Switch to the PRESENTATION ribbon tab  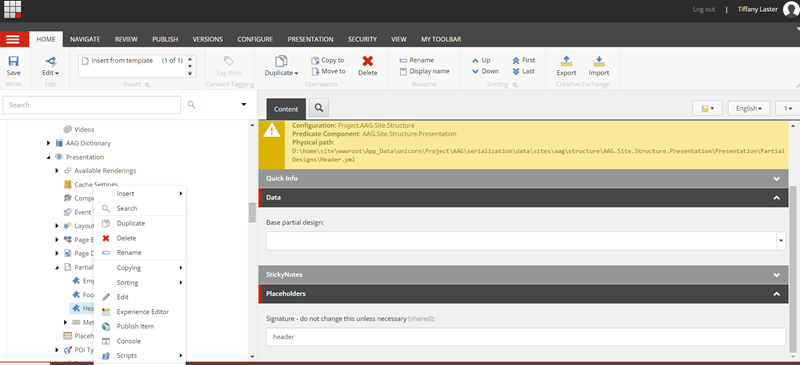310,39
